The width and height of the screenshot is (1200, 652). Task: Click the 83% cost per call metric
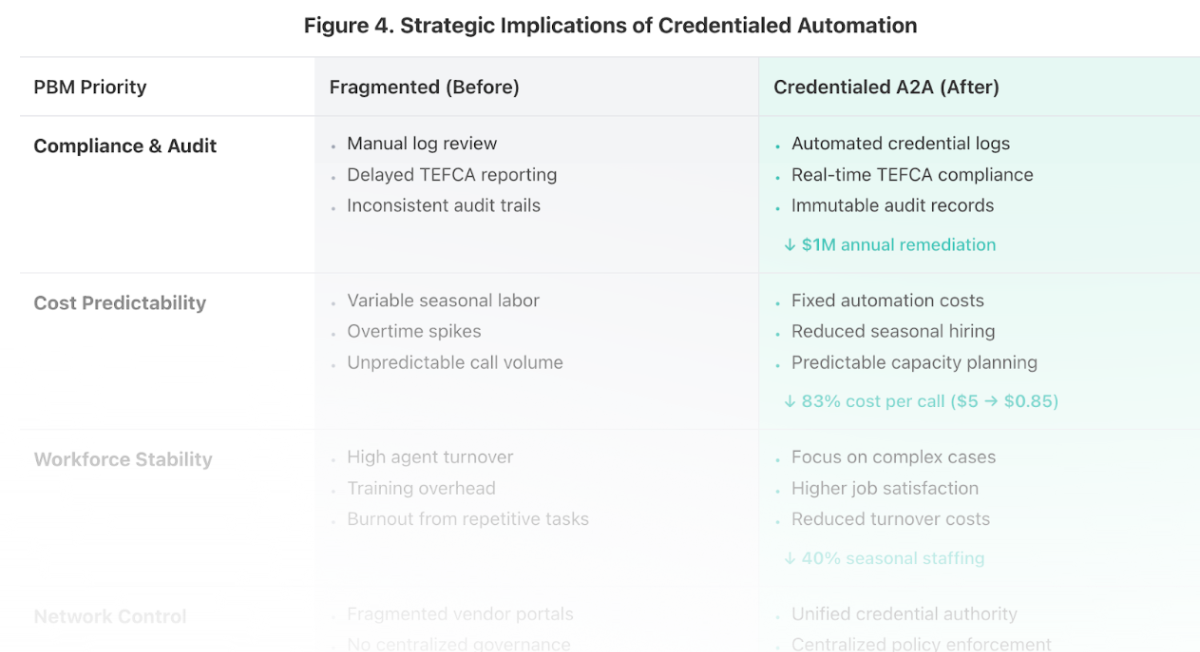point(929,402)
